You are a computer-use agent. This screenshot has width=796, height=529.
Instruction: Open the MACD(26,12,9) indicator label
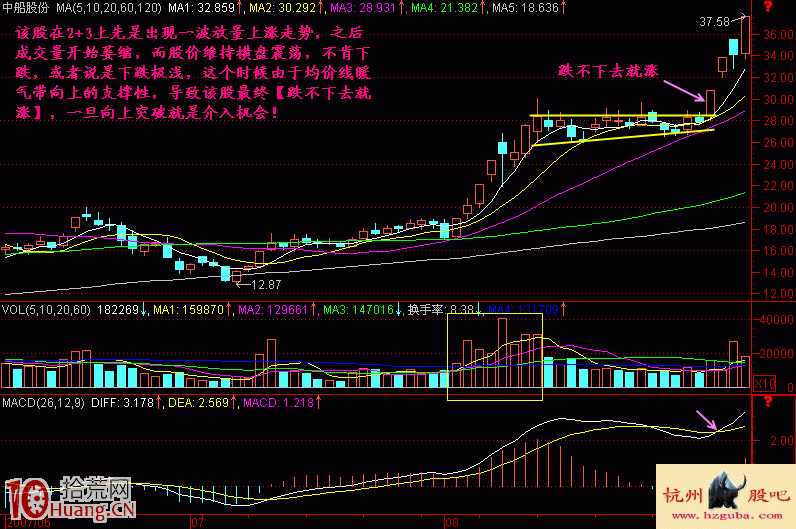(44, 403)
